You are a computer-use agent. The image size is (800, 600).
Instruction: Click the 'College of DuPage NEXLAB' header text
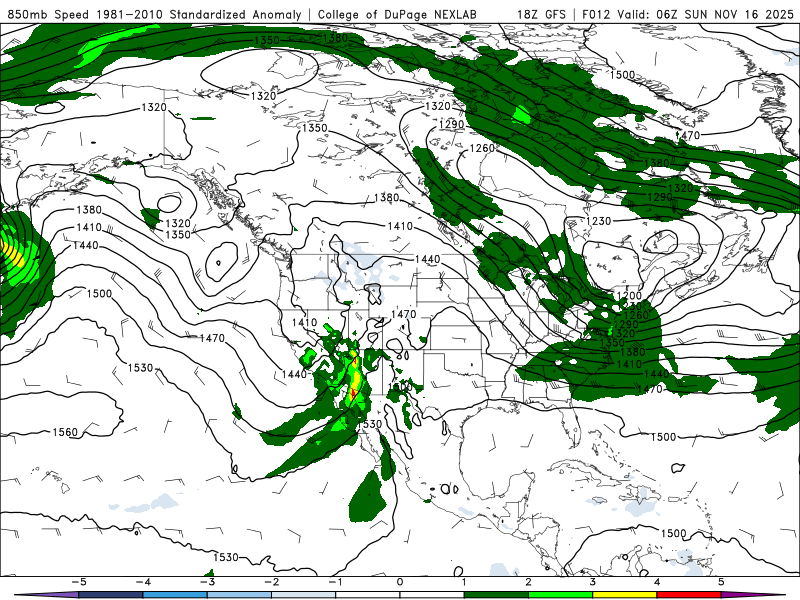coord(397,14)
